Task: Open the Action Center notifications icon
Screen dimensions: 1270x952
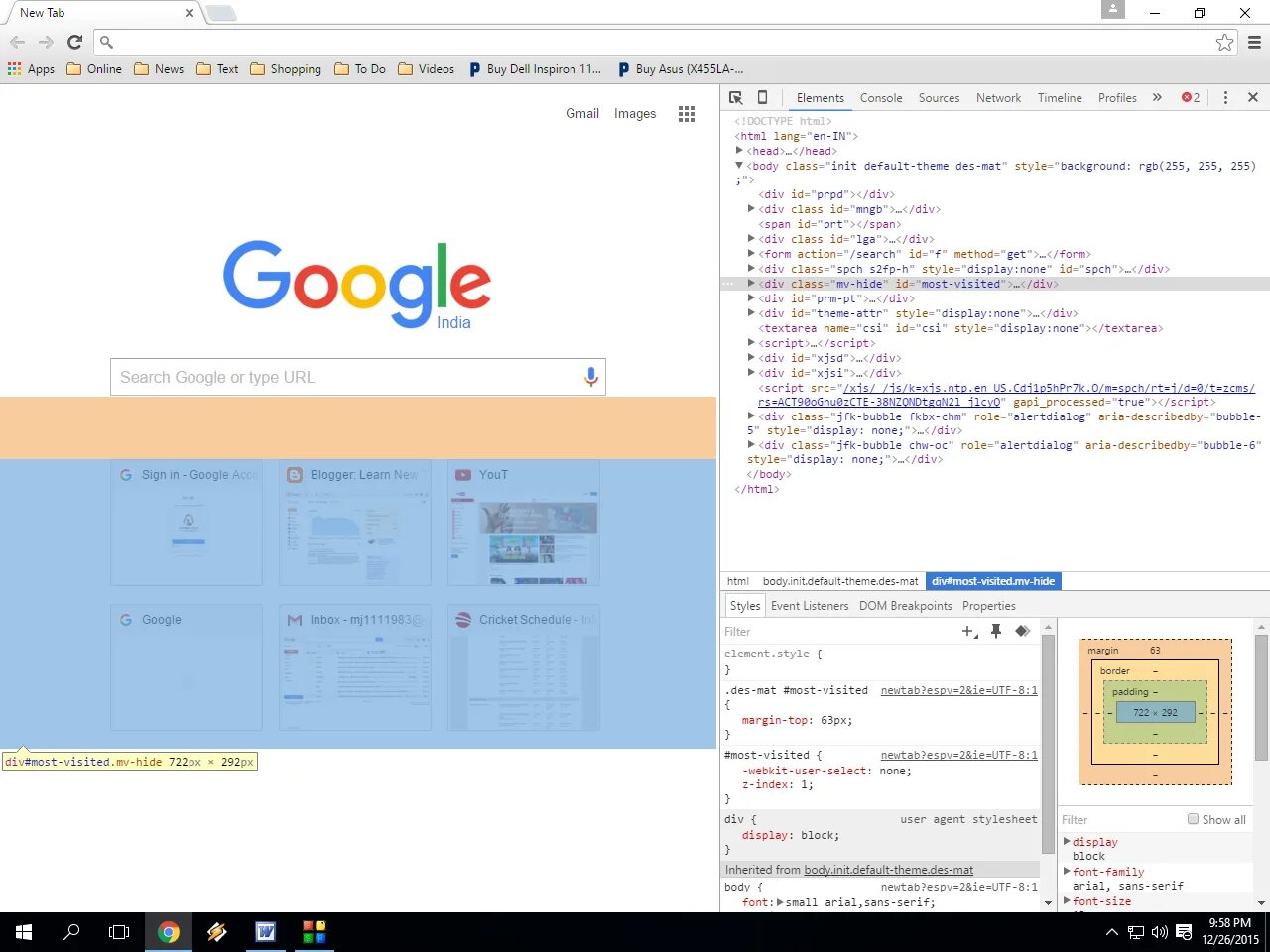Action: tap(1183, 932)
